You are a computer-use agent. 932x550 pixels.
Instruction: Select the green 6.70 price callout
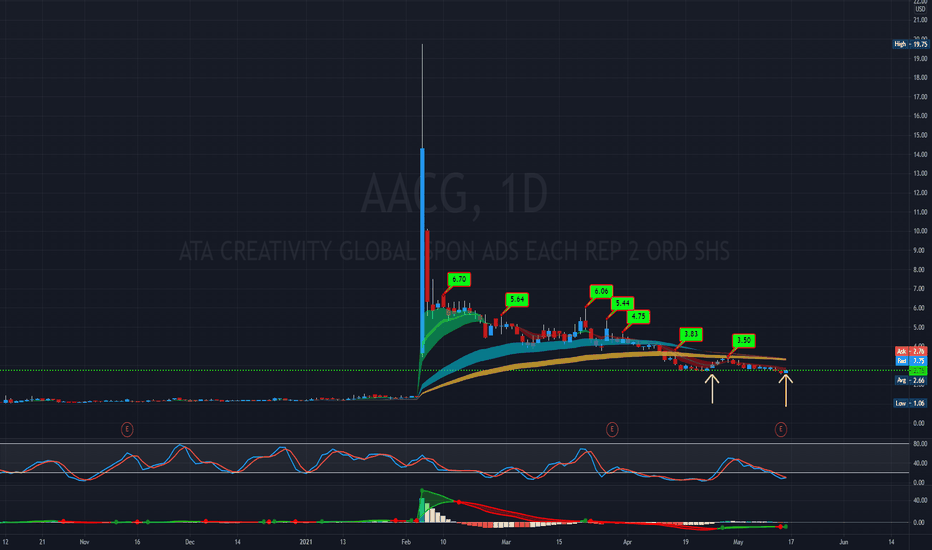pos(459,279)
